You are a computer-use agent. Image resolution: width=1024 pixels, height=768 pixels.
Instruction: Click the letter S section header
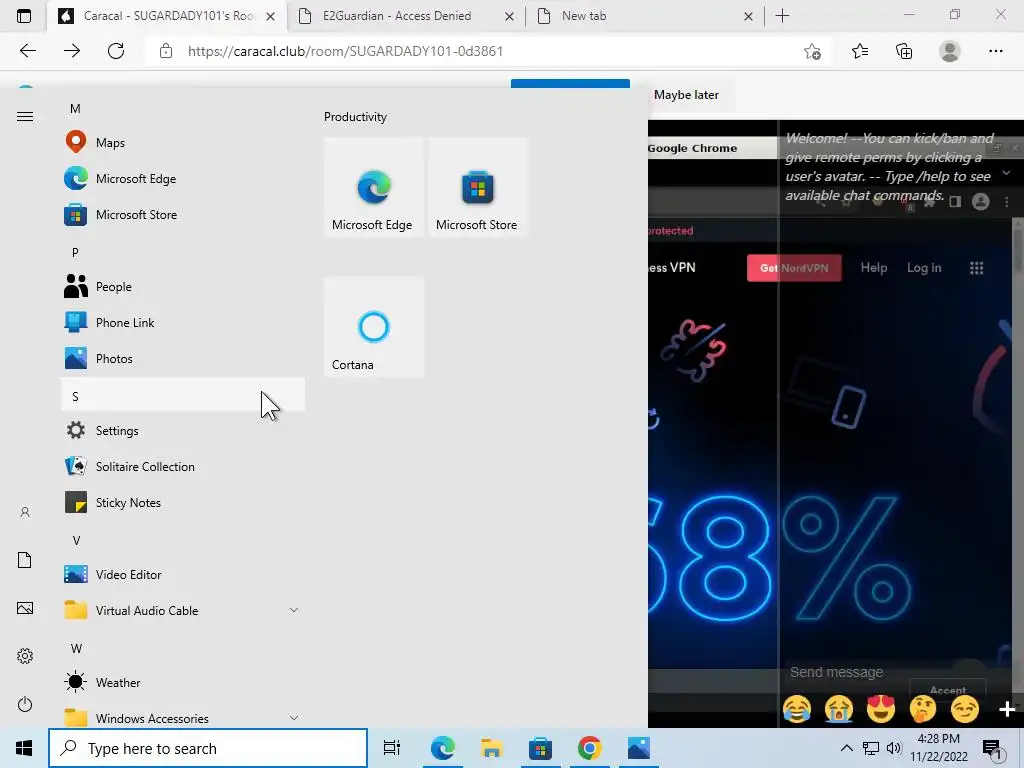[x=183, y=394]
